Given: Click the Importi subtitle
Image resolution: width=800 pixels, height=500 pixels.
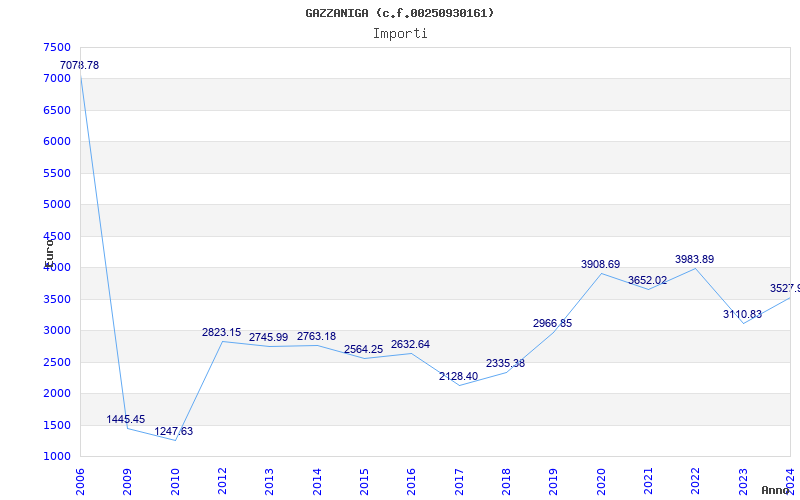Looking at the screenshot, I should [x=400, y=33].
